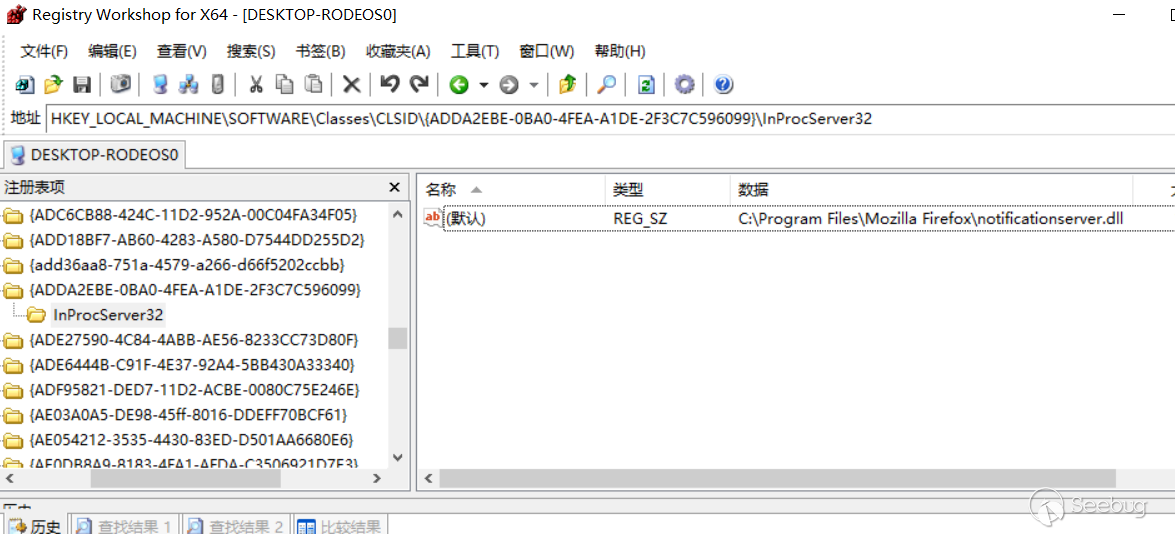
Task: Click the tree pane vertical scrollbar thumb
Action: (x=398, y=339)
